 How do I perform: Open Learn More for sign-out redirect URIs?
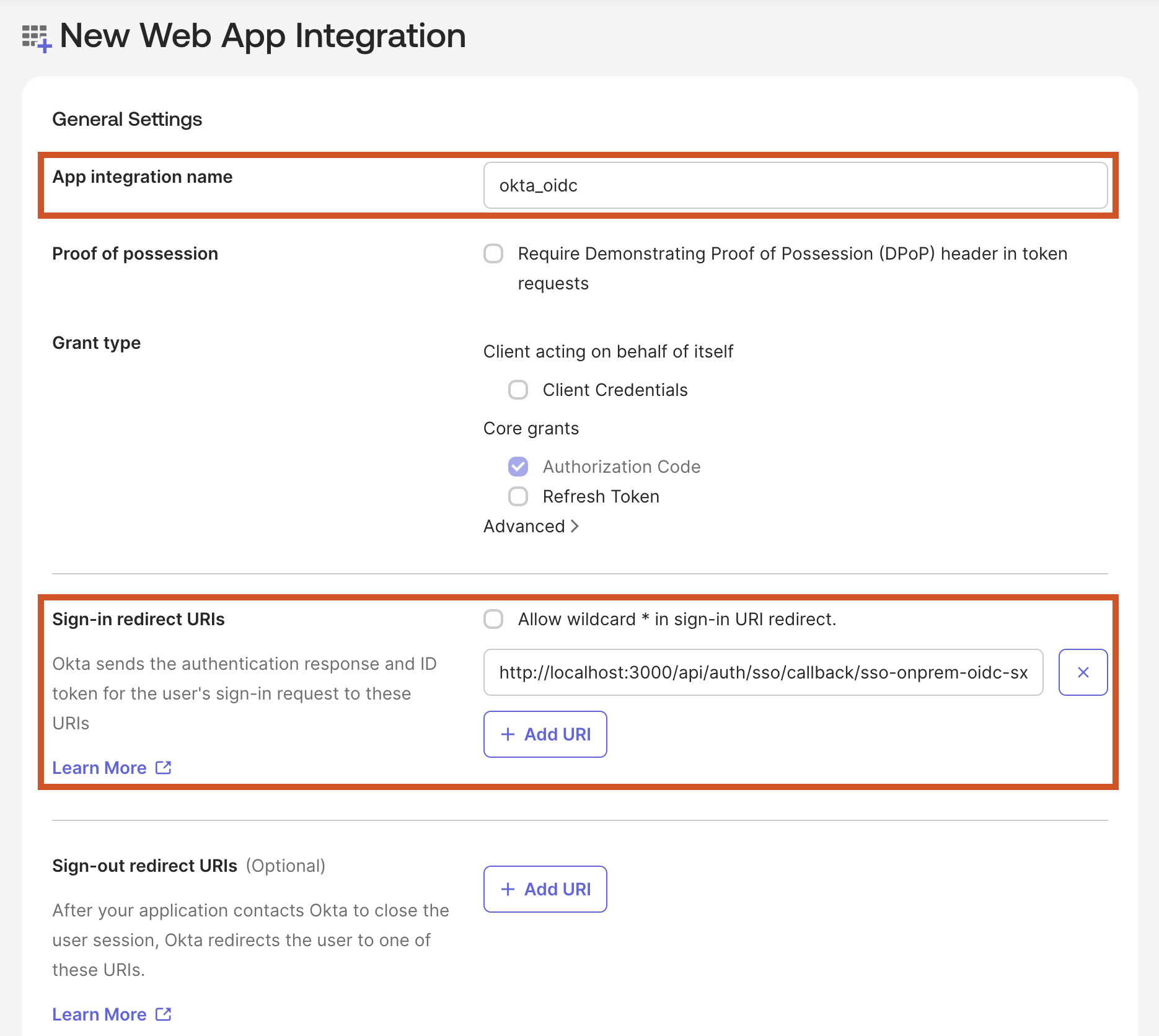(99, 1014)
